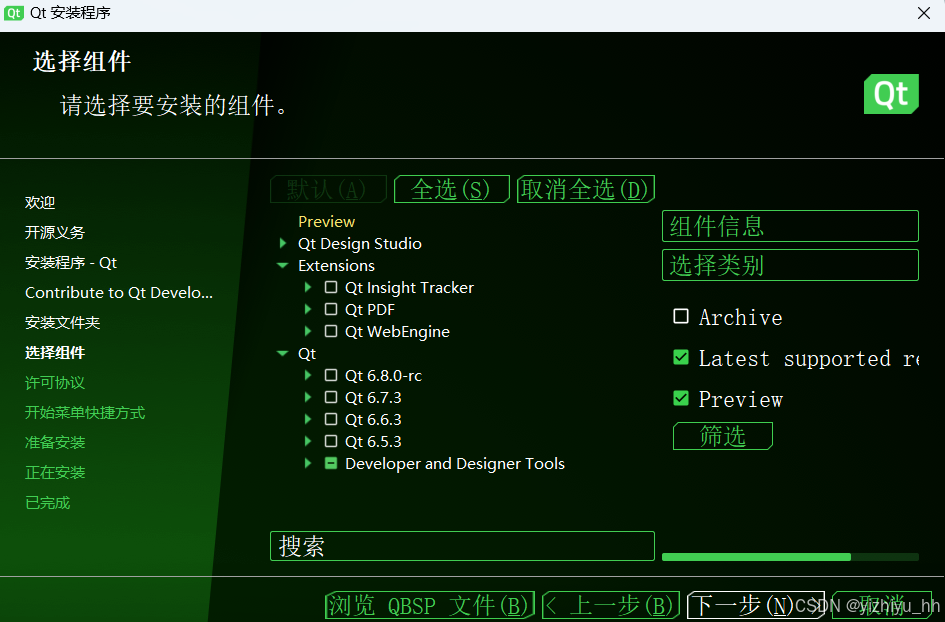Expand the Qt WebEngine node
Image resolution: width=945 pixels, height=622 pixels.
308,331
